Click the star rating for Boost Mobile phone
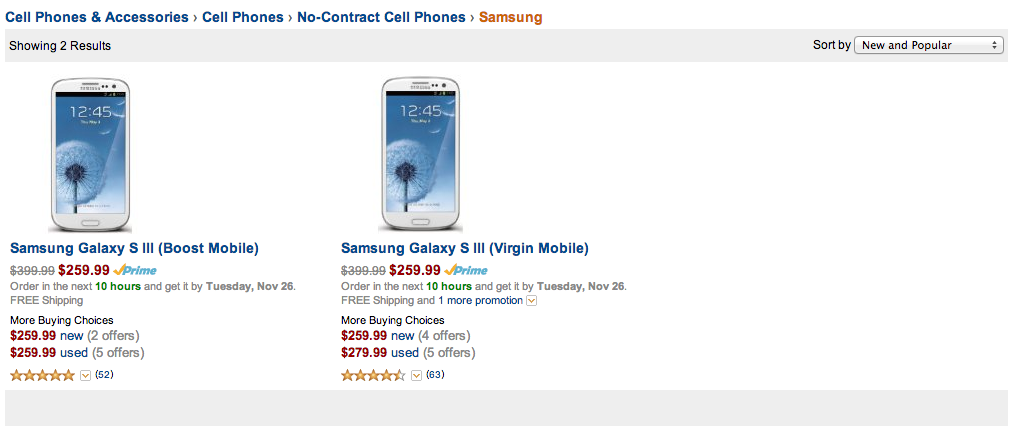This screenshot has height=429, width=1011. (42, 376)
